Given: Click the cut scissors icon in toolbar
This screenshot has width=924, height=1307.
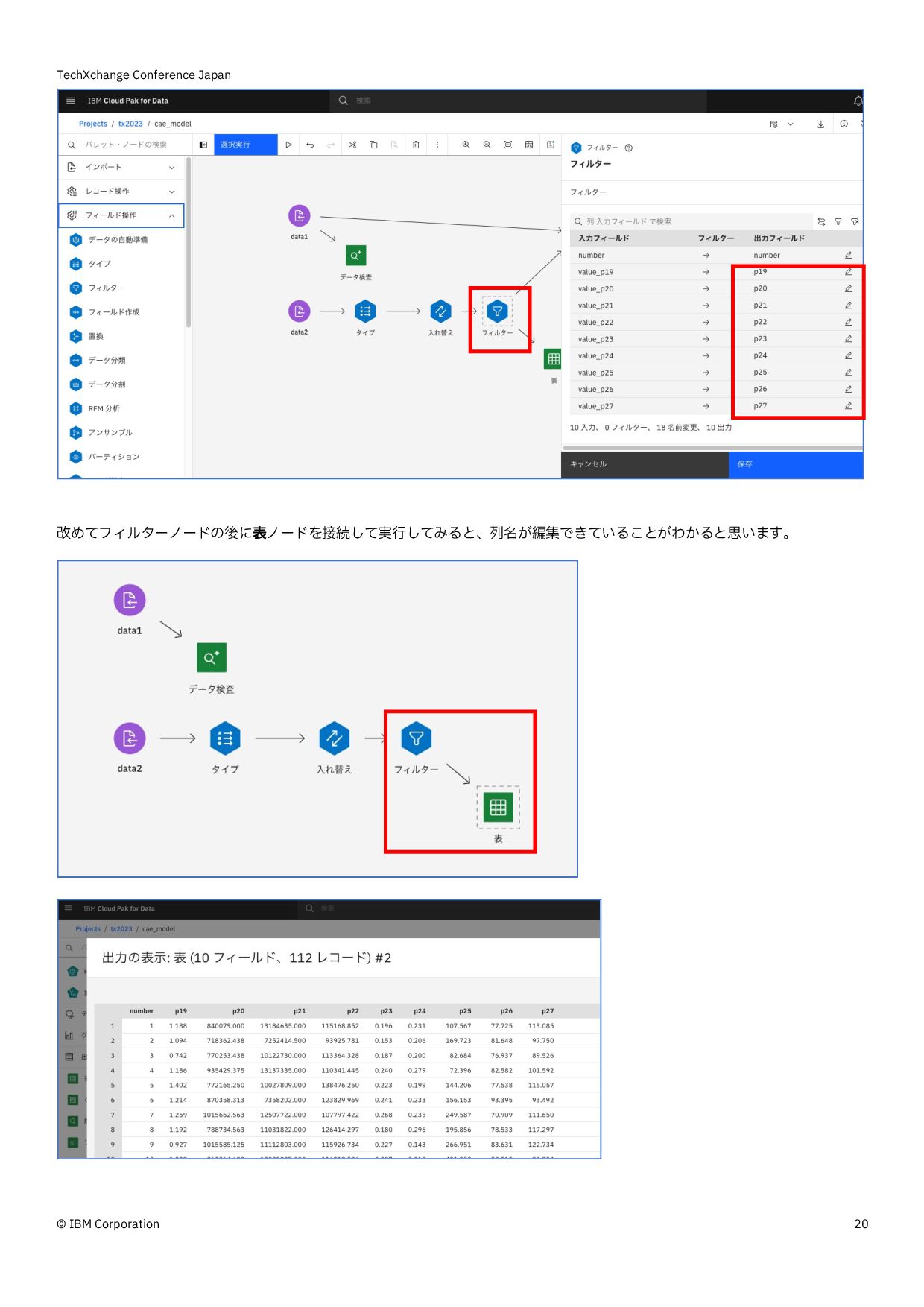Looking at the screenshot, I should (352, 145).
